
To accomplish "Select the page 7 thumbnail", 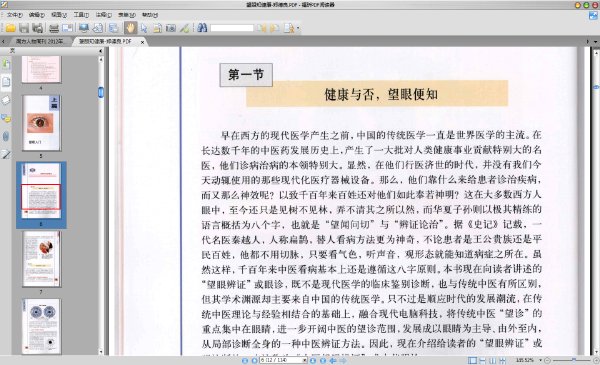I will (42, 259).
